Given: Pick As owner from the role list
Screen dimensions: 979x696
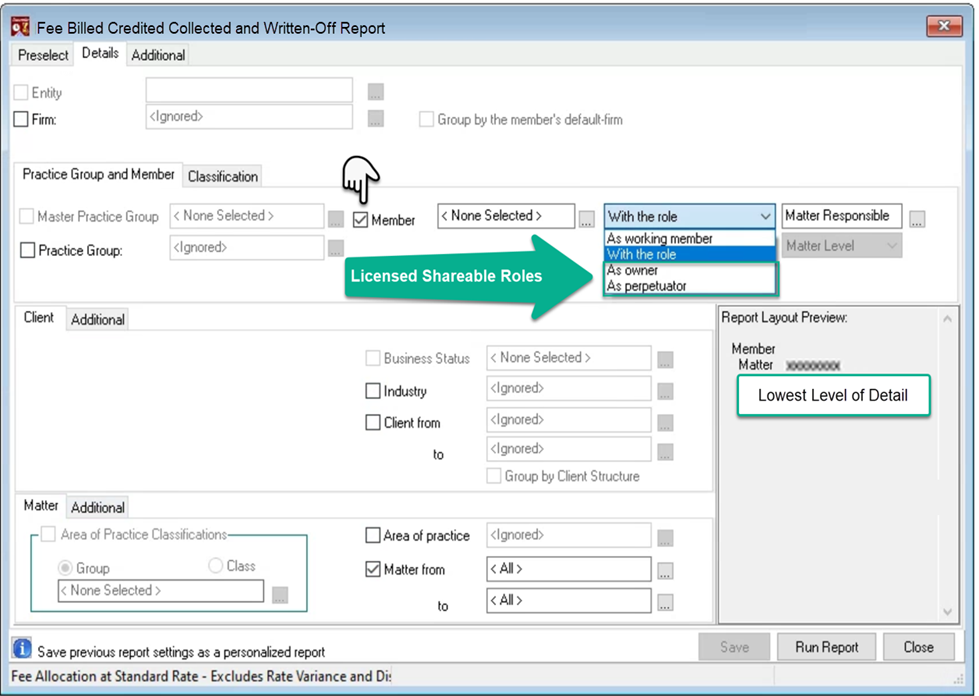Looking at the screenshot, I should (689, 270).
